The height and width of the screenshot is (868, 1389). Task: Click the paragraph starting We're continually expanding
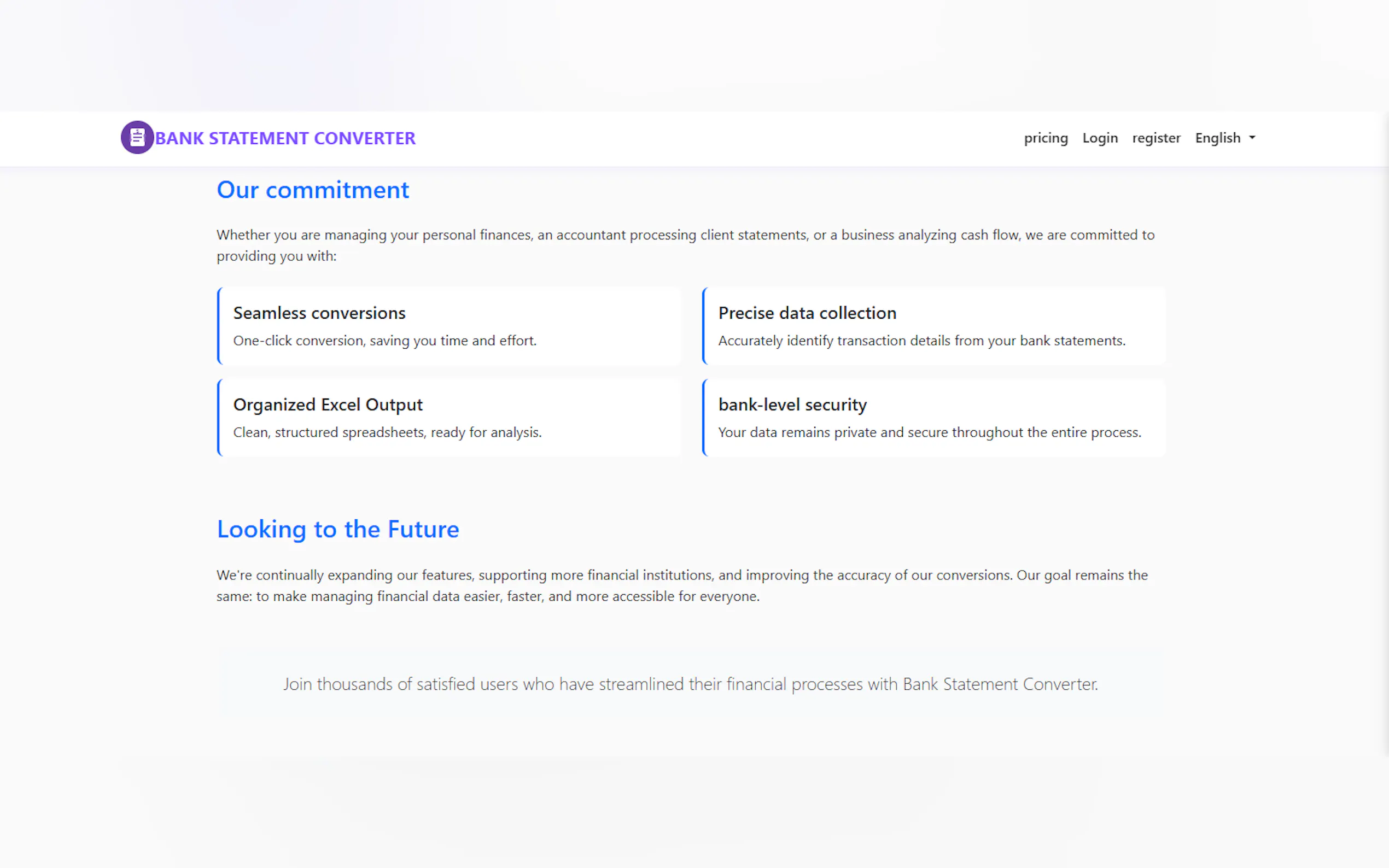coord(681,585)
